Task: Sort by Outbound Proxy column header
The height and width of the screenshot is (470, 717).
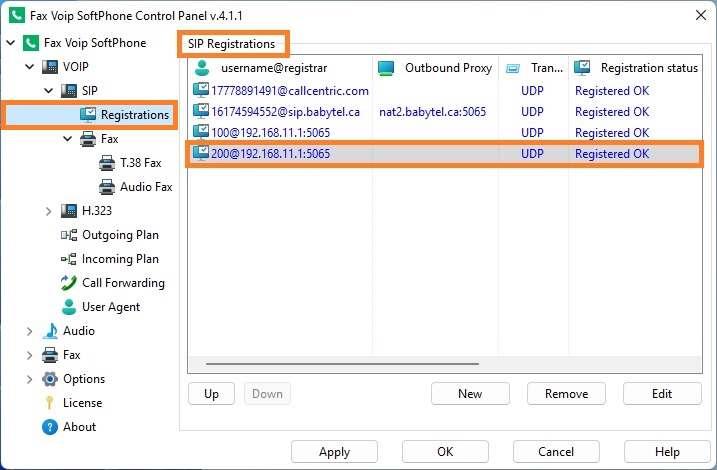Action: pyautogui.click(x=435, y=68)
